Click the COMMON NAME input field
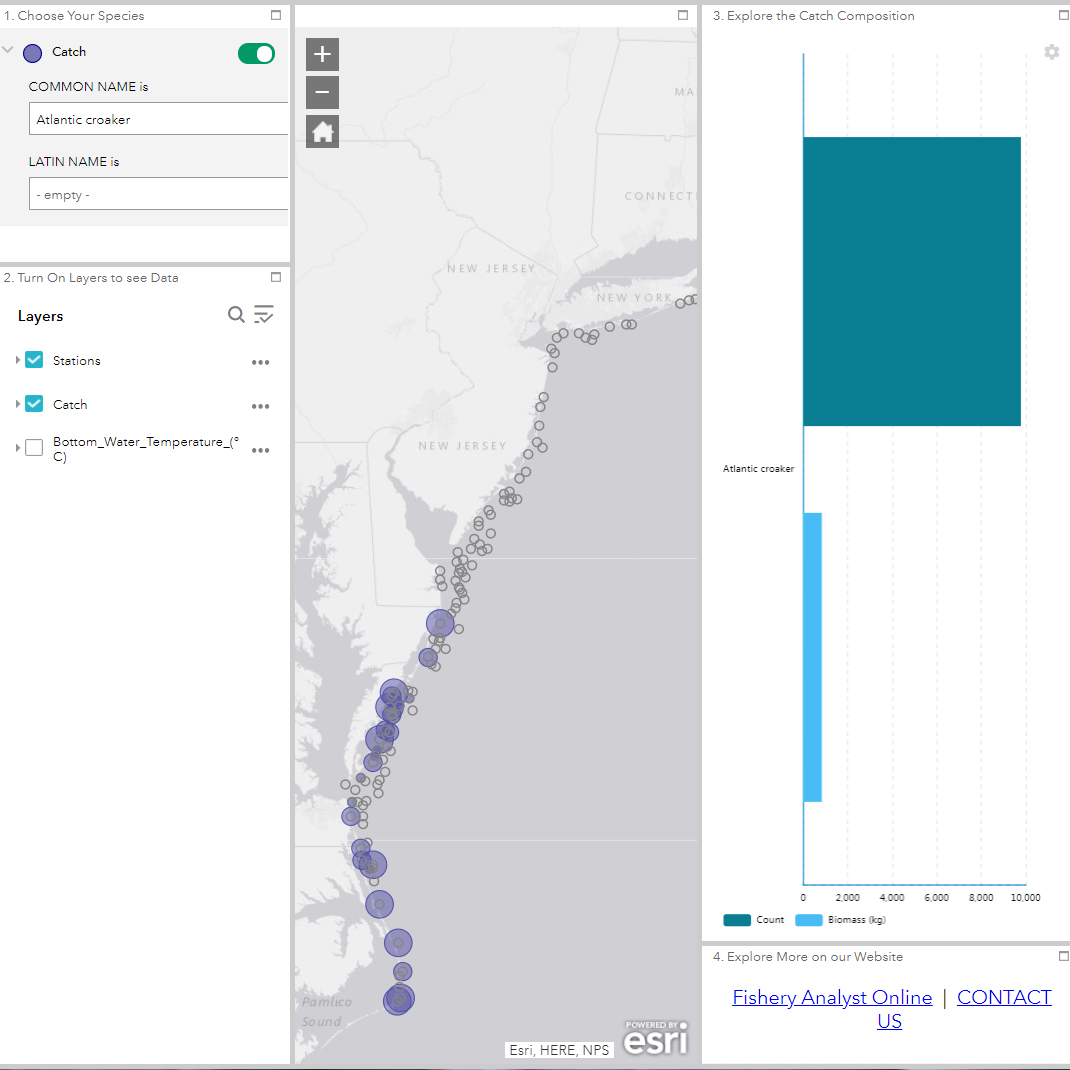 pos(158,119)
